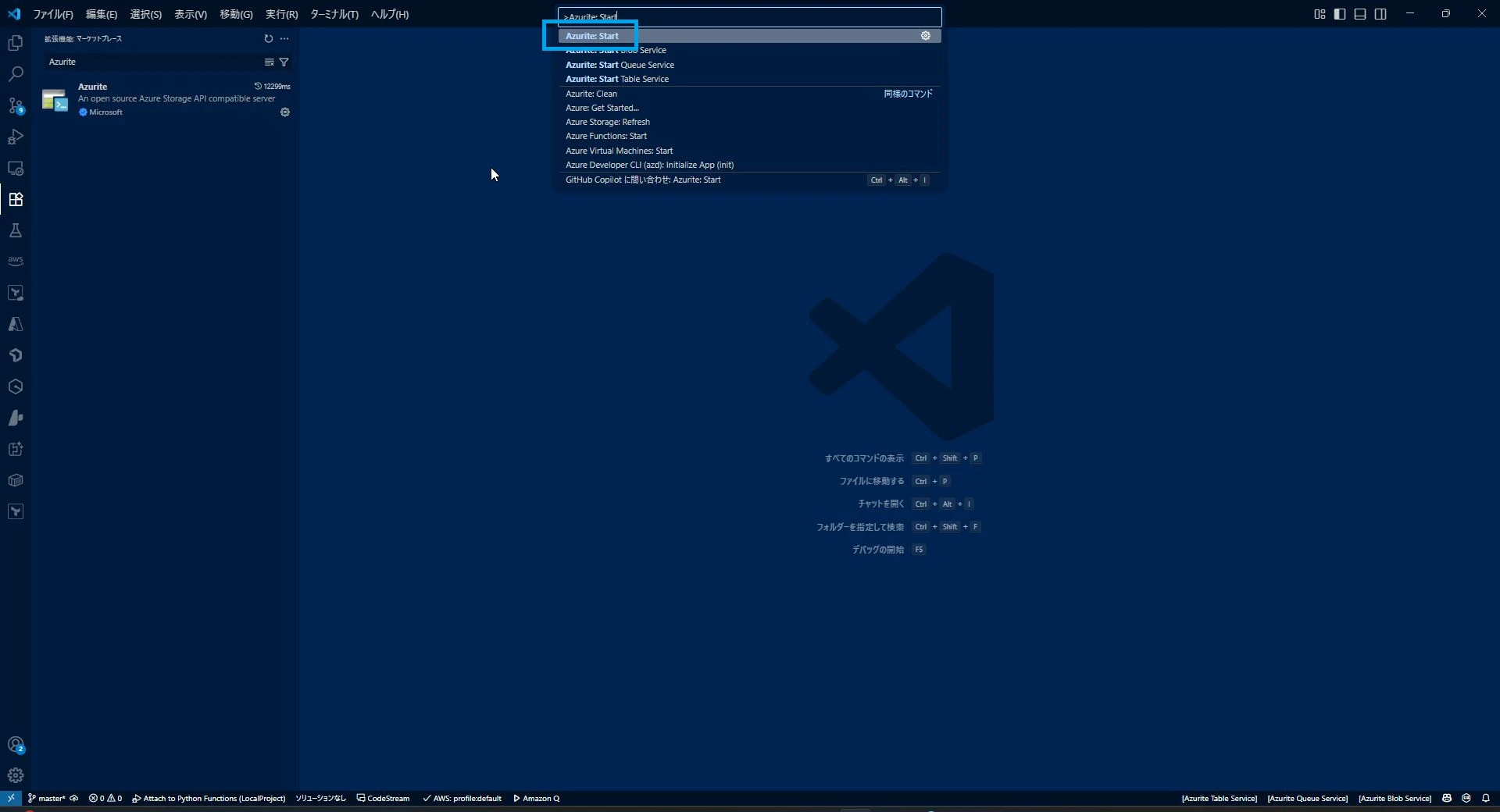Click the gear on the Azurite: Start command
Image resolution: width=1500 pixels, height=812 pixels.
[926, 36]
